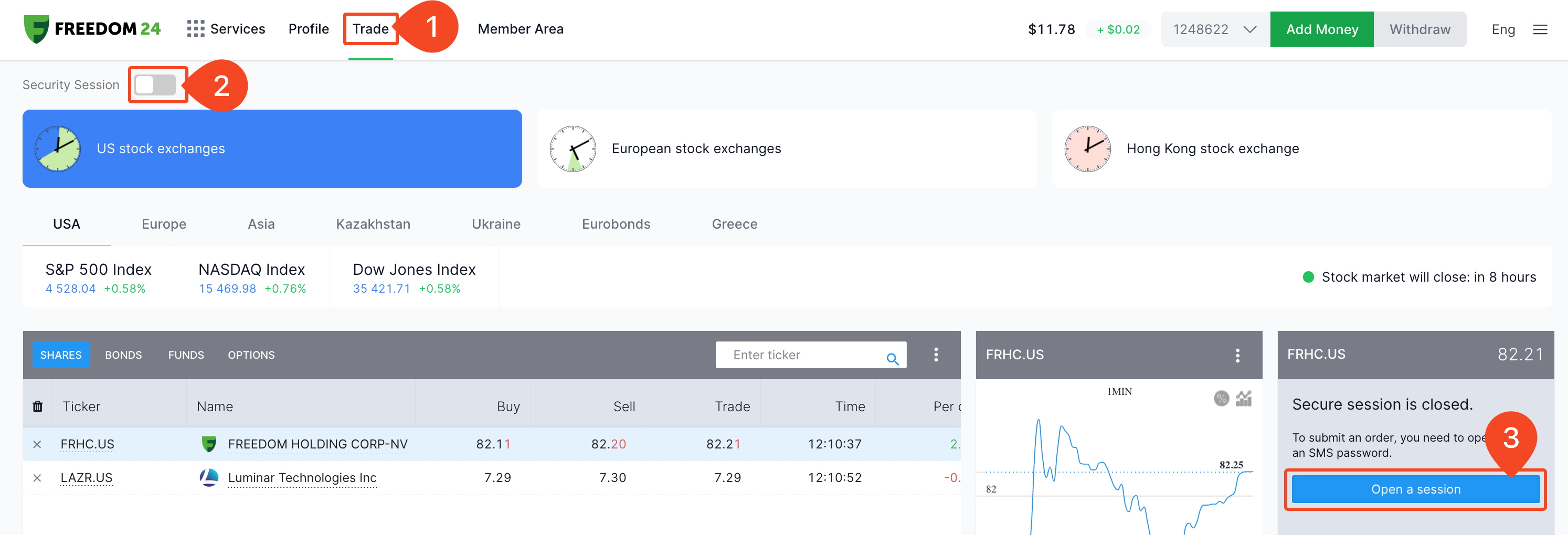The height and width of the screenshot is (535, 1568).
Task: Remove FRHC.US row with X icon
Action: (37, 444)
